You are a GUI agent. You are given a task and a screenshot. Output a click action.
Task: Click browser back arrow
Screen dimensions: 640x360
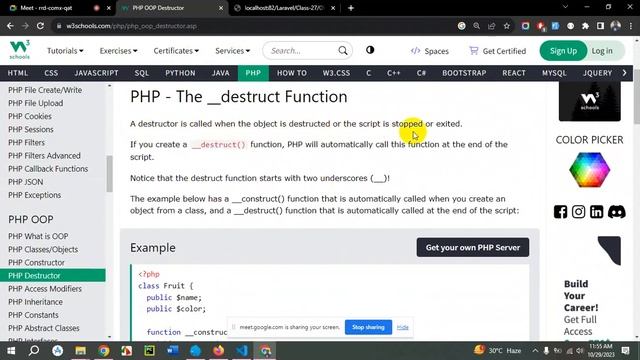pos(10,26)
